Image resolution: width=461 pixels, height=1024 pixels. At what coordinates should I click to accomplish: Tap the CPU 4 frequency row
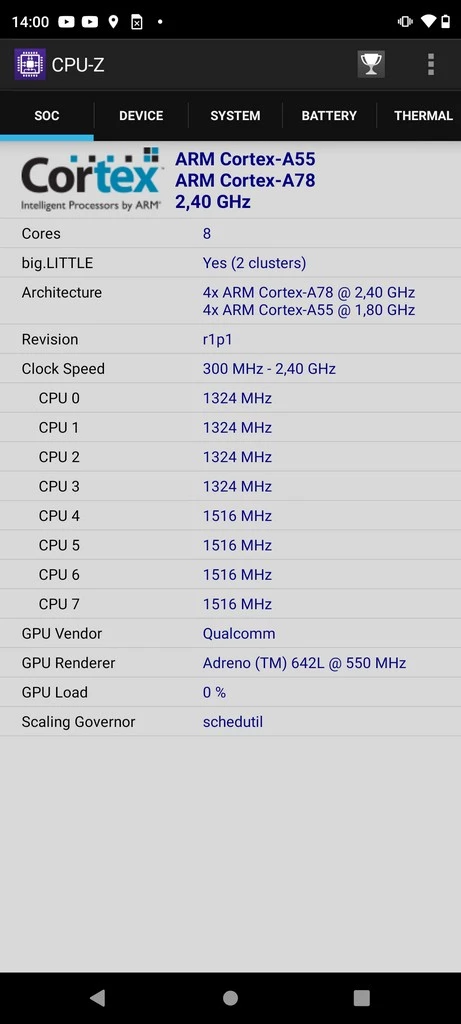point(230,516)
